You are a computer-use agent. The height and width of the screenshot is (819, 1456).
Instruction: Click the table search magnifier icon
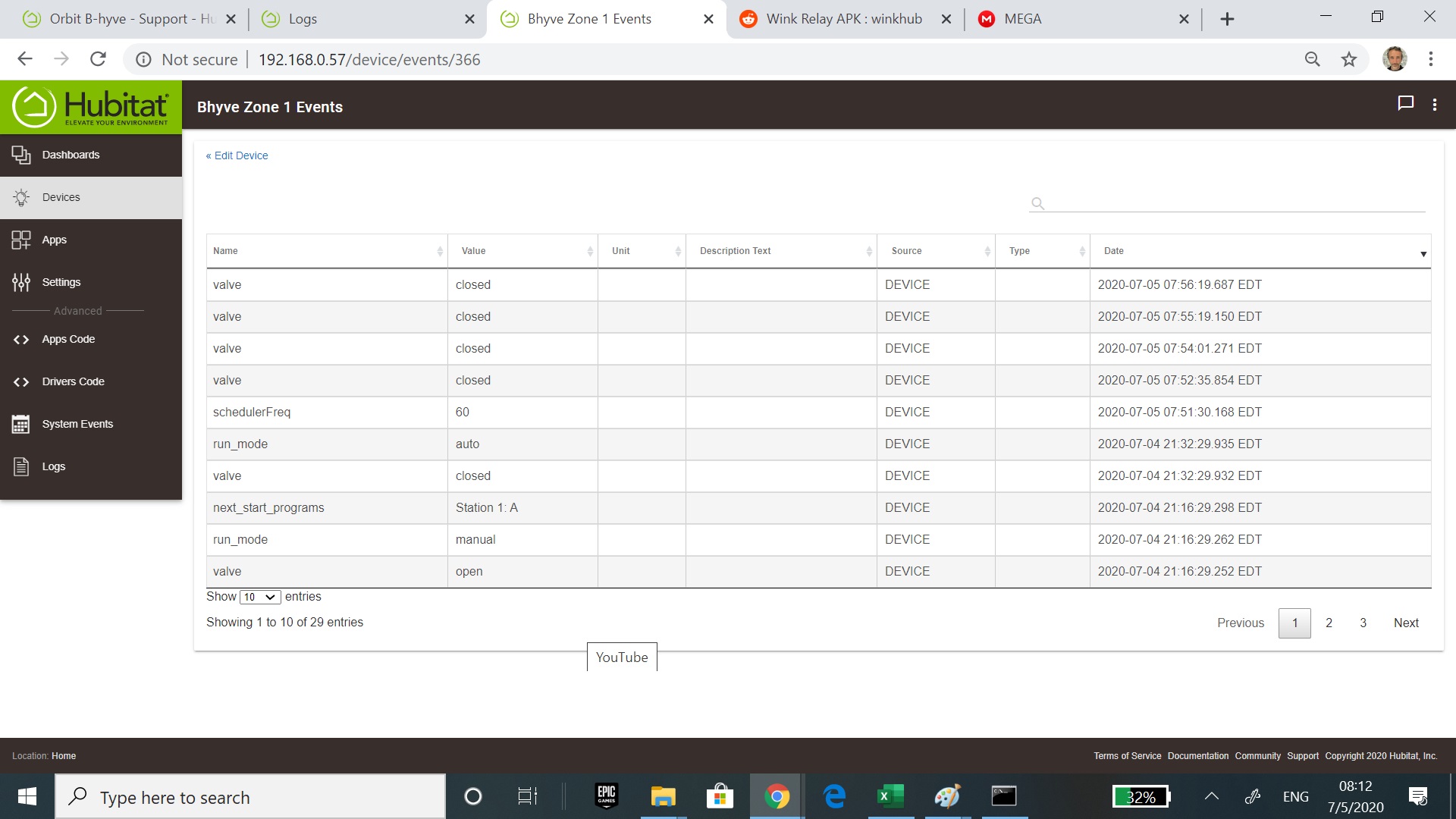pos(1038,203)
